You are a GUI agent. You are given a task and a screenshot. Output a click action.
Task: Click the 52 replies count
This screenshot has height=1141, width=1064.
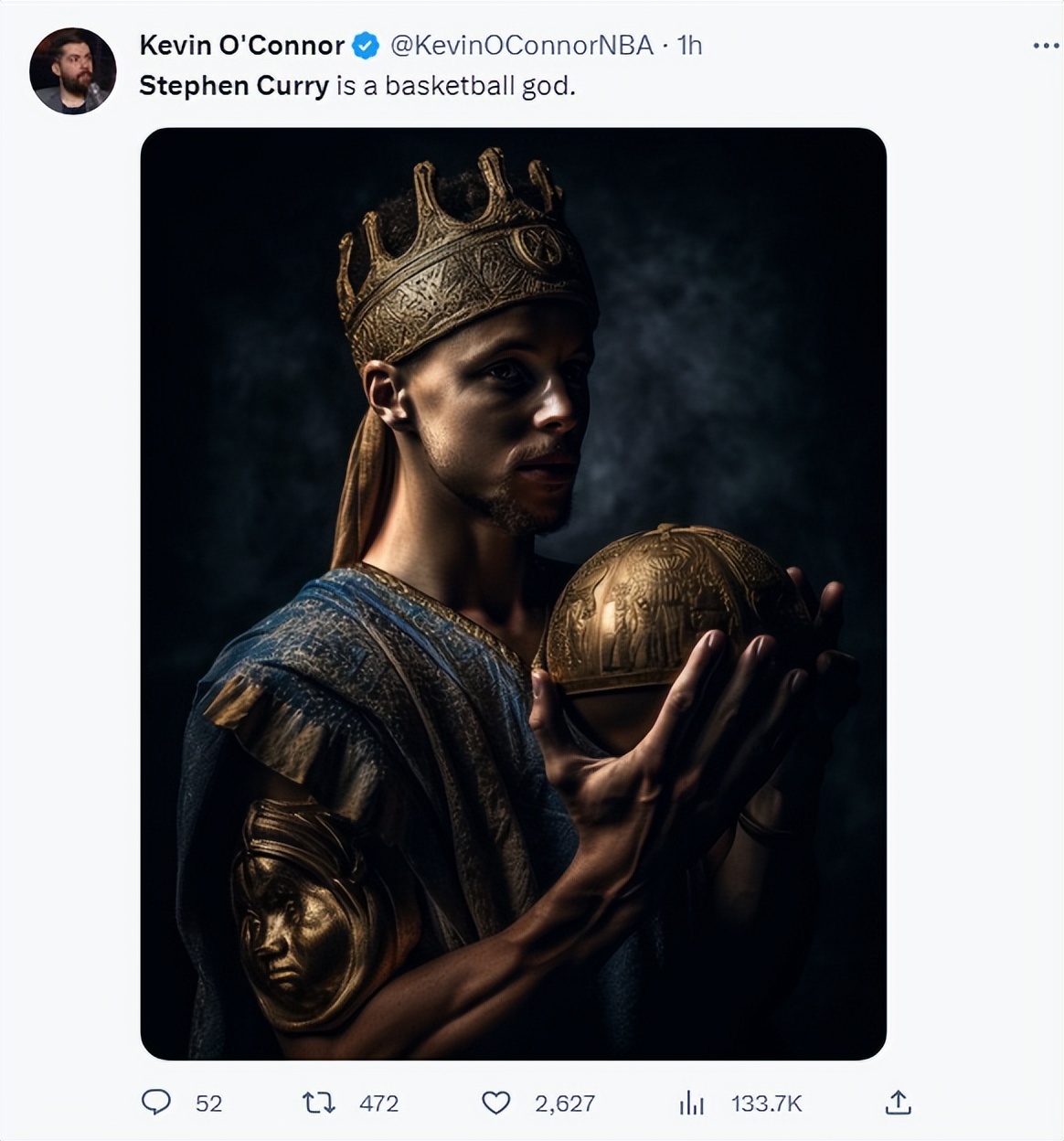(x=209, y=1104)
